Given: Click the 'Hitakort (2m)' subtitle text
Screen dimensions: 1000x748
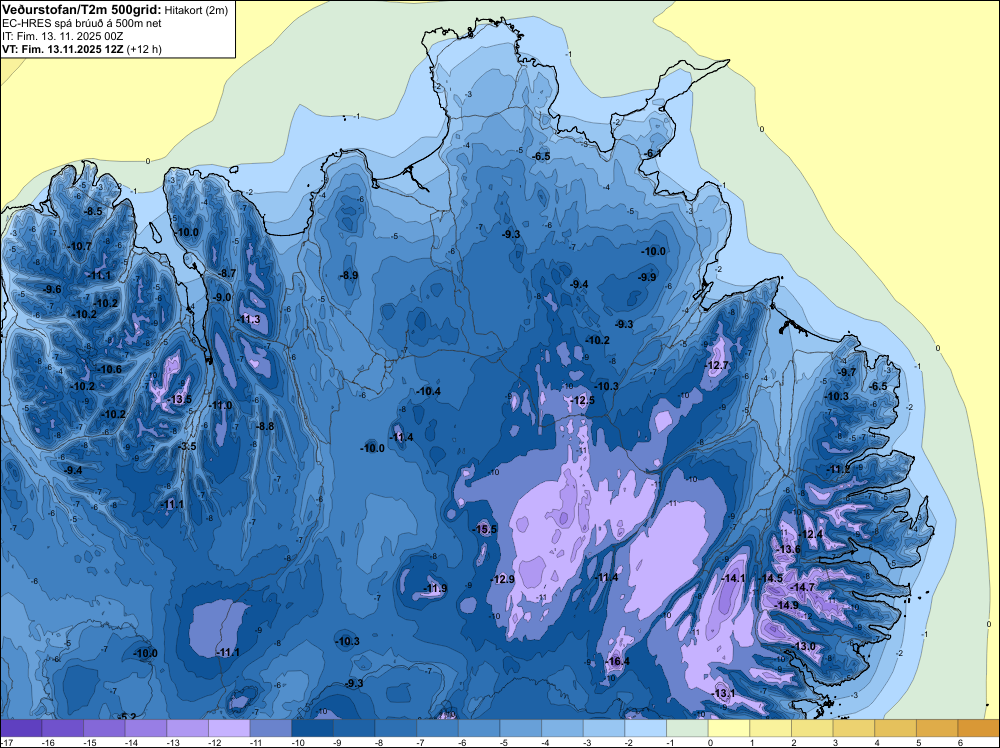Looking at the screenshot, I should pos(196,10).
